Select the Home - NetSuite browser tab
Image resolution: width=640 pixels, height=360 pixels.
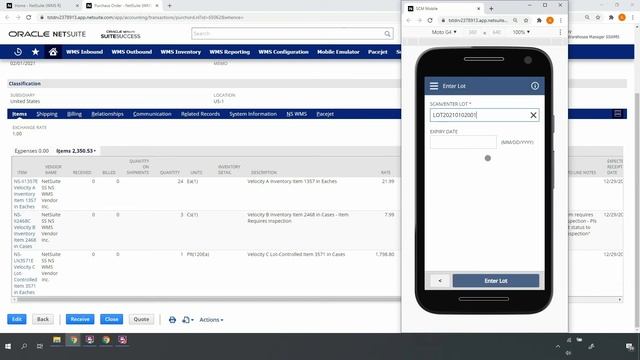[42, 6]
